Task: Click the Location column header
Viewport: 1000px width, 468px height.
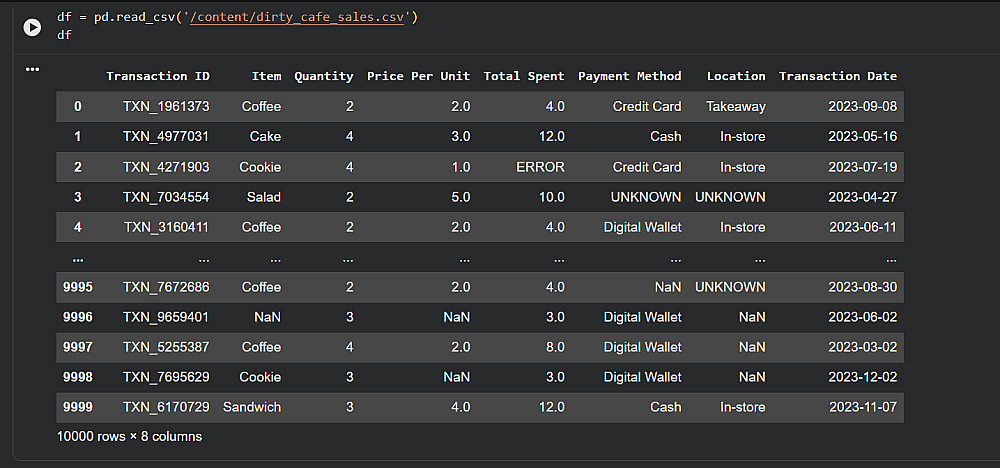Action: (735, 76)
